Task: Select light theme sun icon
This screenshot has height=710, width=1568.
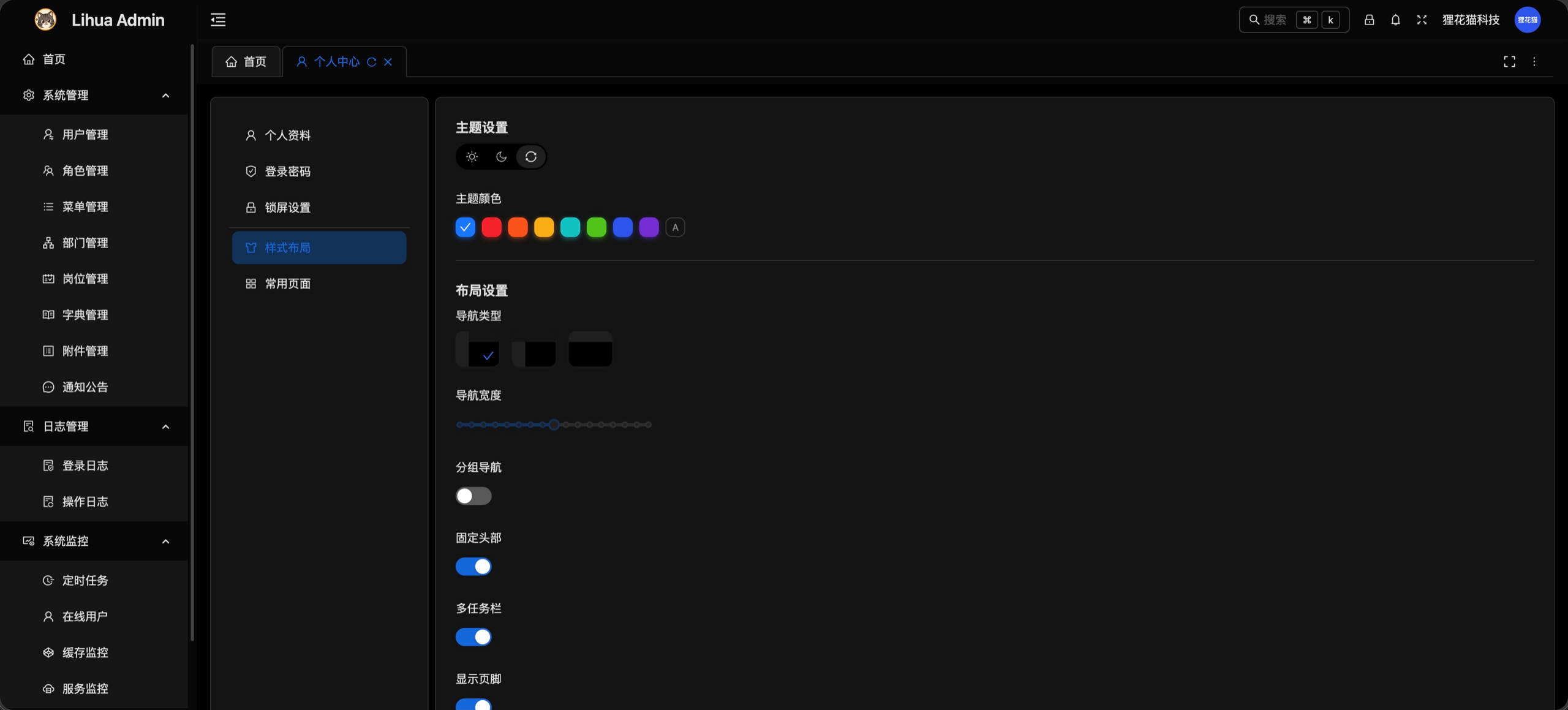Action: point(472,157)
